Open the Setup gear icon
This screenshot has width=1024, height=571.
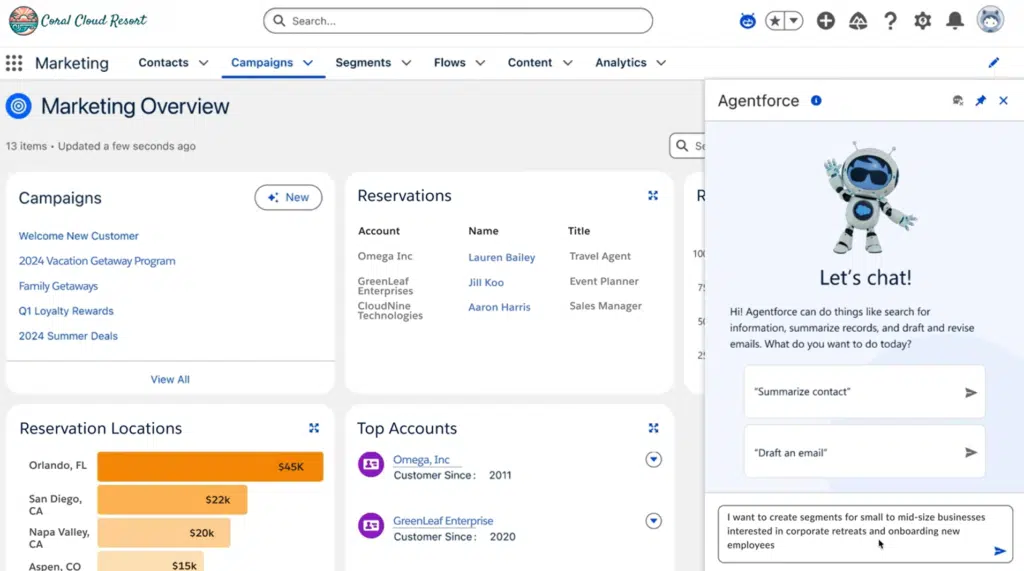click(x=922, y=21)
